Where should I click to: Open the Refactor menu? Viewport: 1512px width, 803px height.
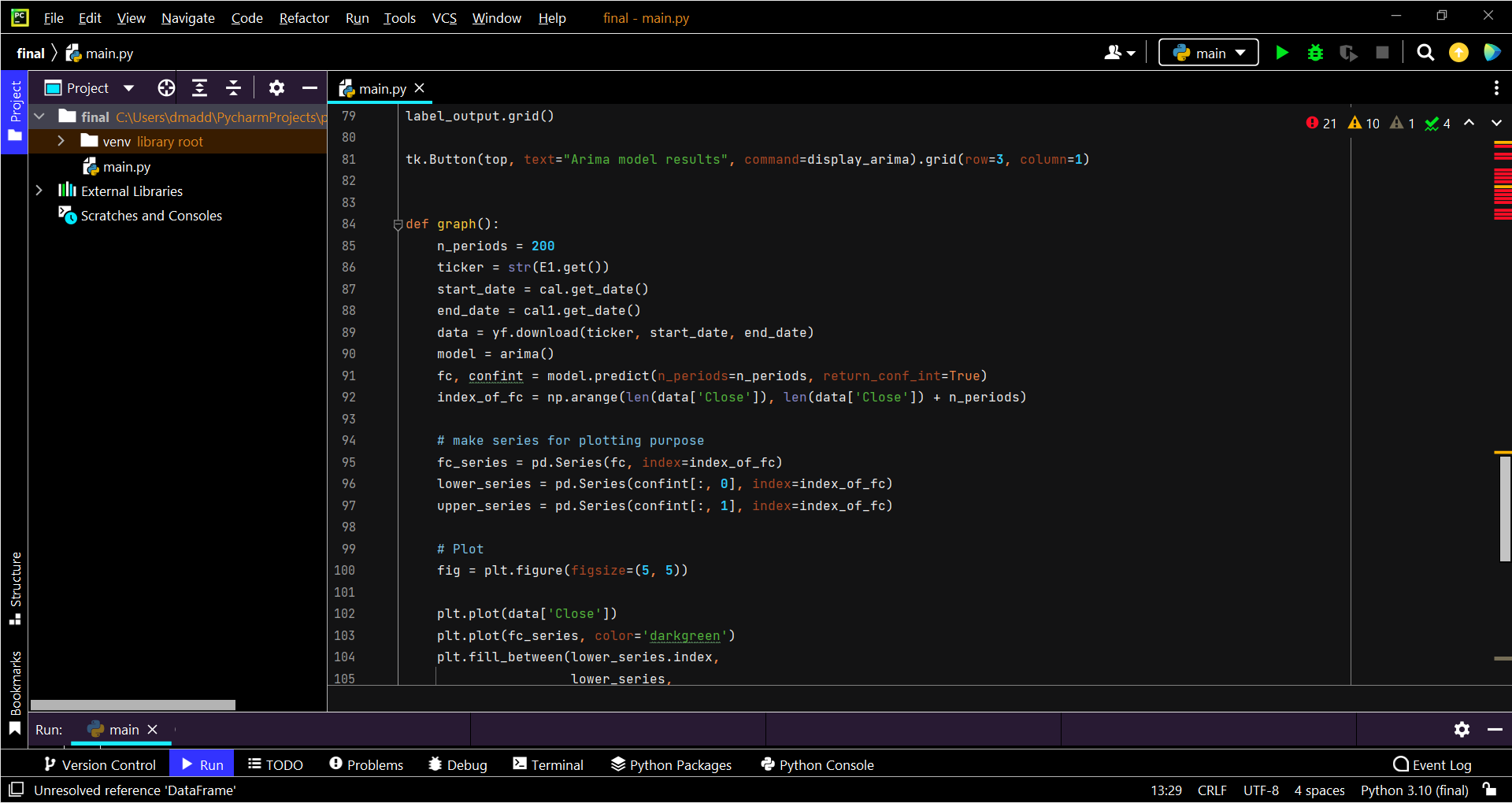[x=304, y=18]
